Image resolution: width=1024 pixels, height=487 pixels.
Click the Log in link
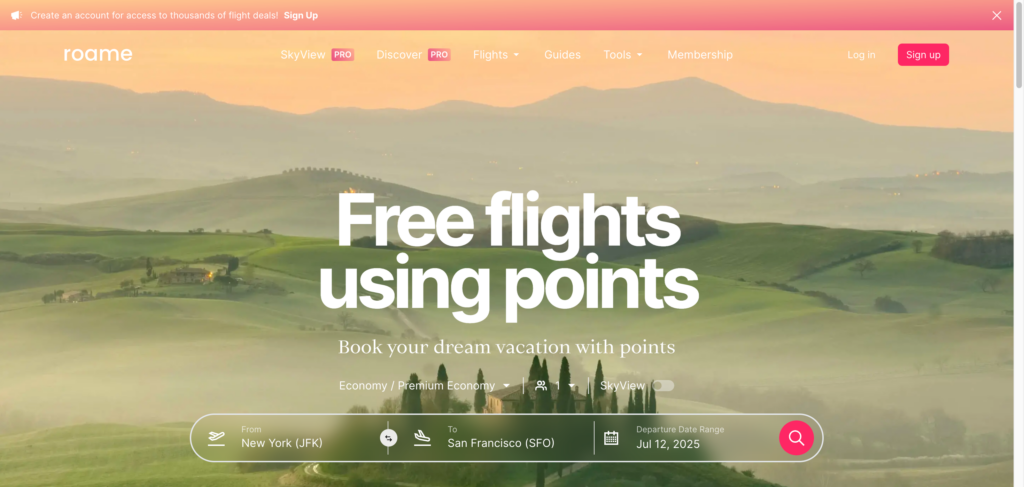(861, 55)
